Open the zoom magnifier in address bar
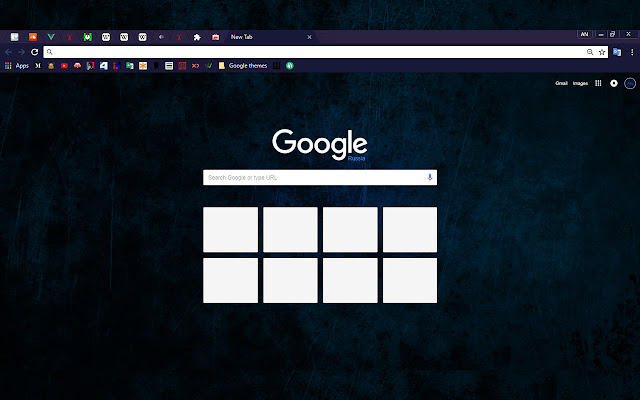The image size is (640, 400). 590,52
